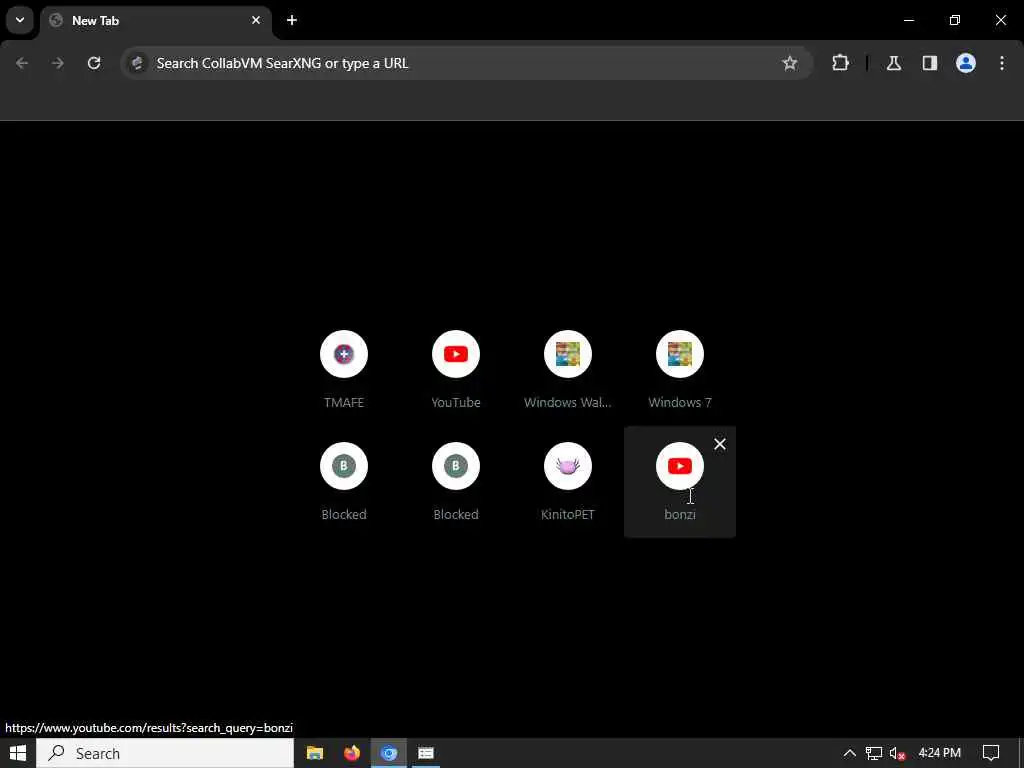Open the three-dot Chrome menu
The image size is (1024, 768).
tap(1002, 63)
